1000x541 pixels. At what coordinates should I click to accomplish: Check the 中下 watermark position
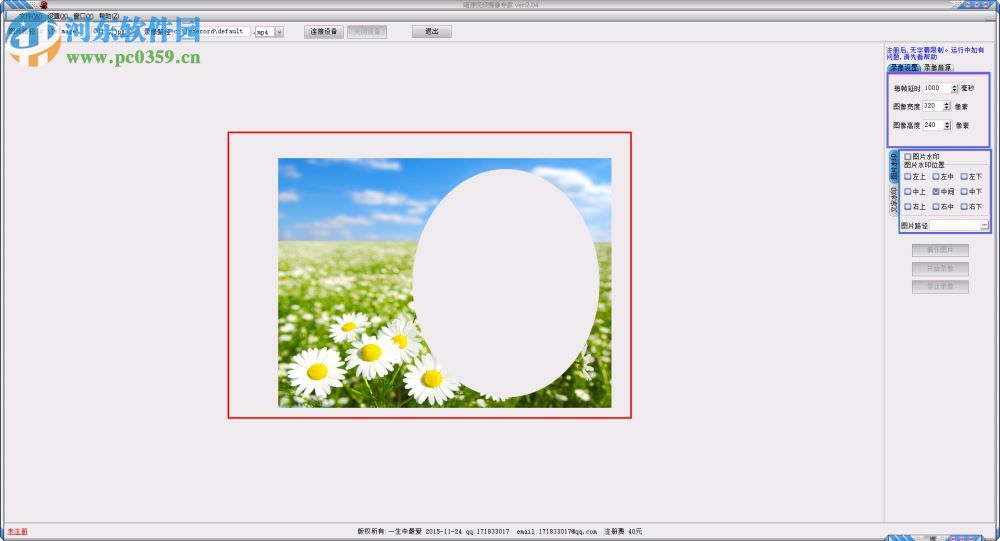[x=964, y=191]
